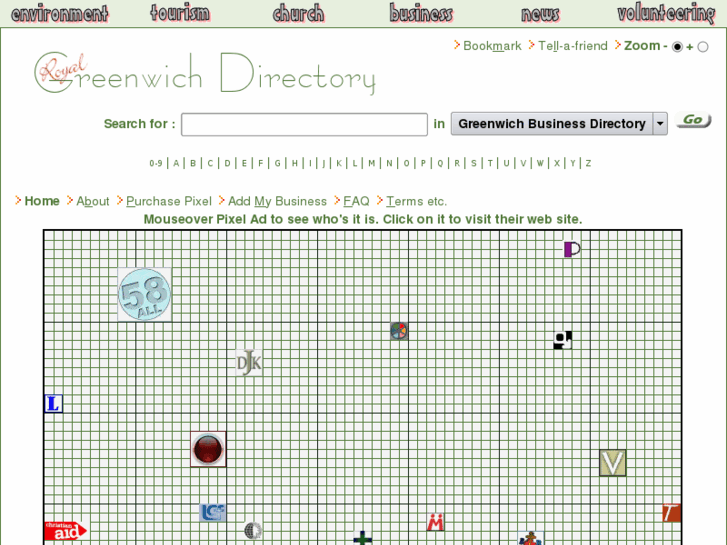Open the black and white squares pixel ad

(562, 340)
